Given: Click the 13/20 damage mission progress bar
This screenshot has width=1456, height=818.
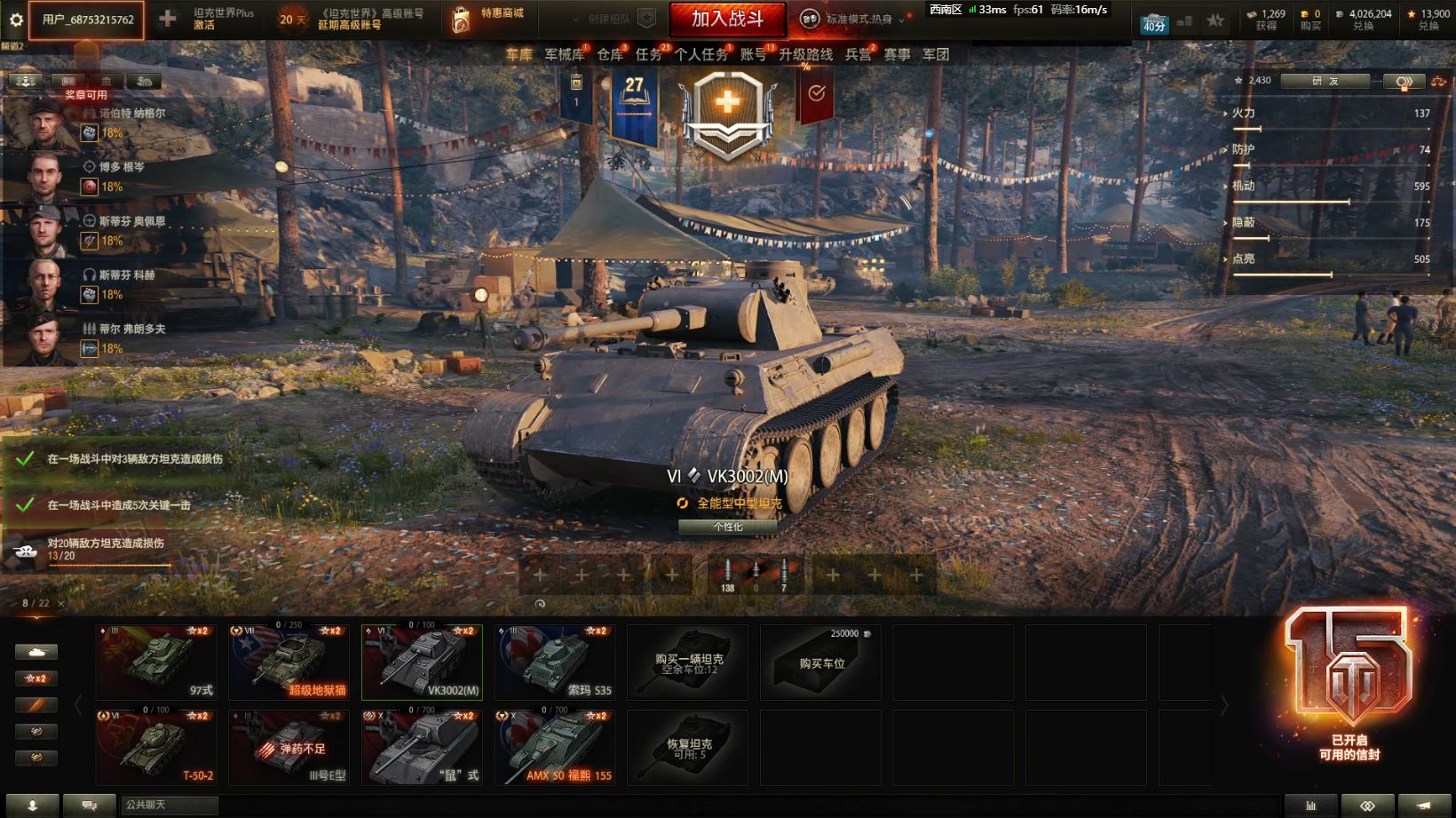Looking at the screenshot, I should pos(108,566).
